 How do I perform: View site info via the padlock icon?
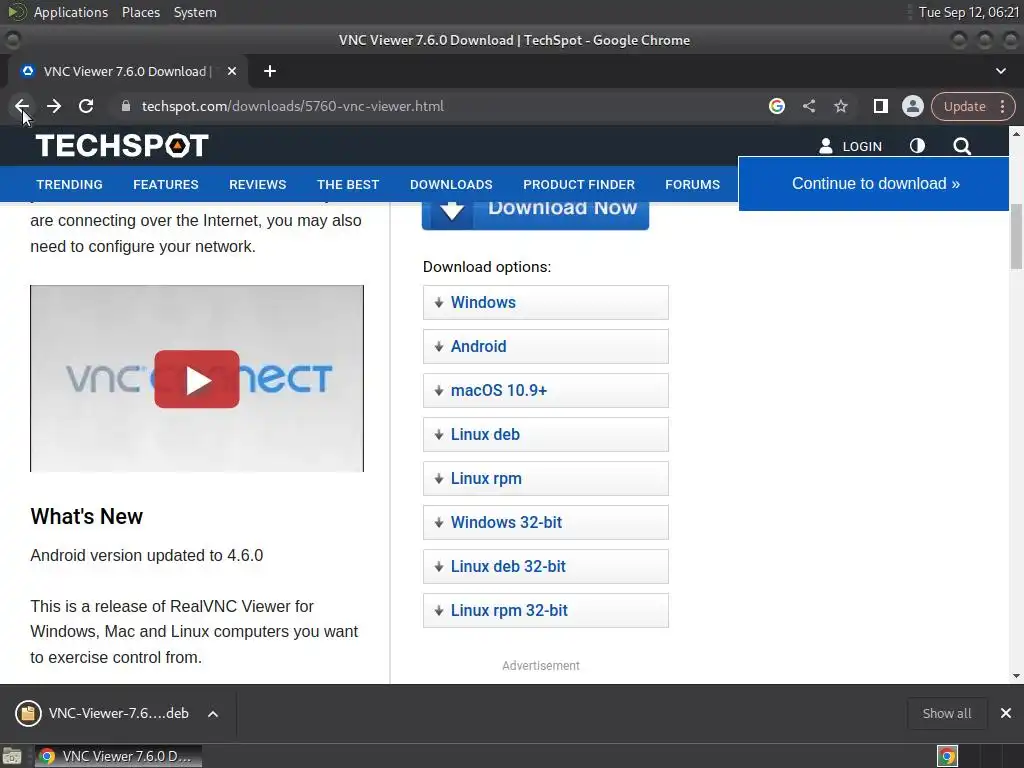(x=126, y=106)
